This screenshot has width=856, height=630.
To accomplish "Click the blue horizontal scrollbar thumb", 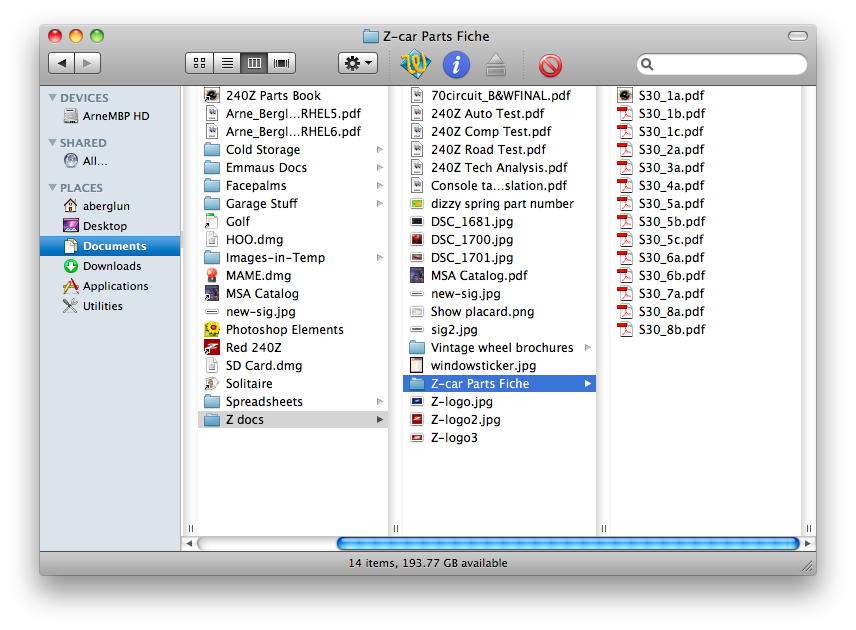I will pyautogui.click(x=568, y=543).
